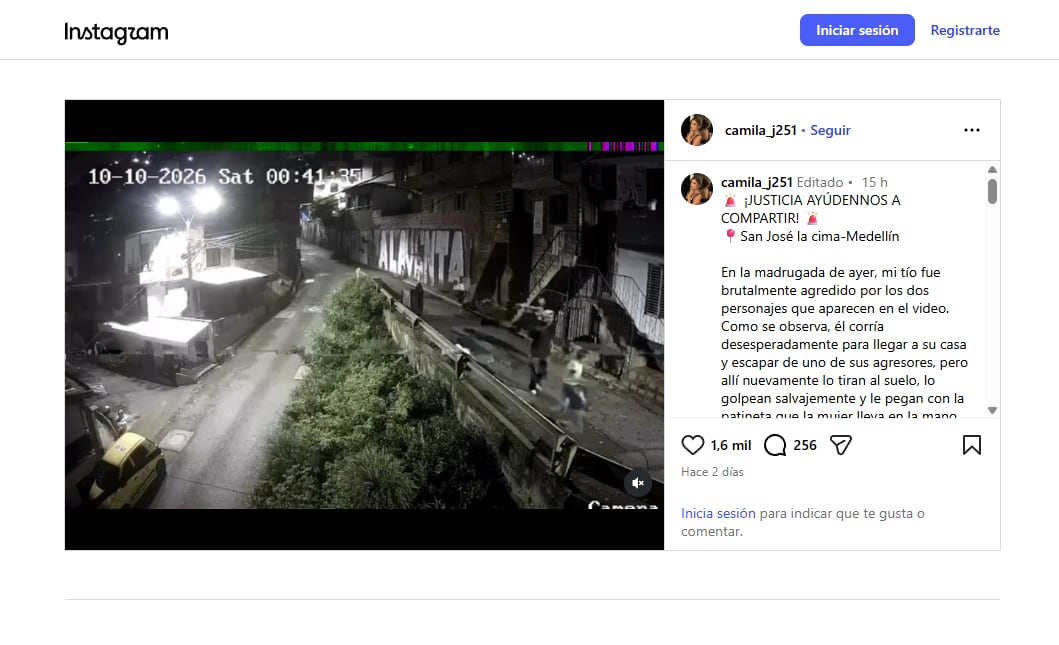Open the three-dot more options menu
The image size is (1059, 645).
[971, 130]
